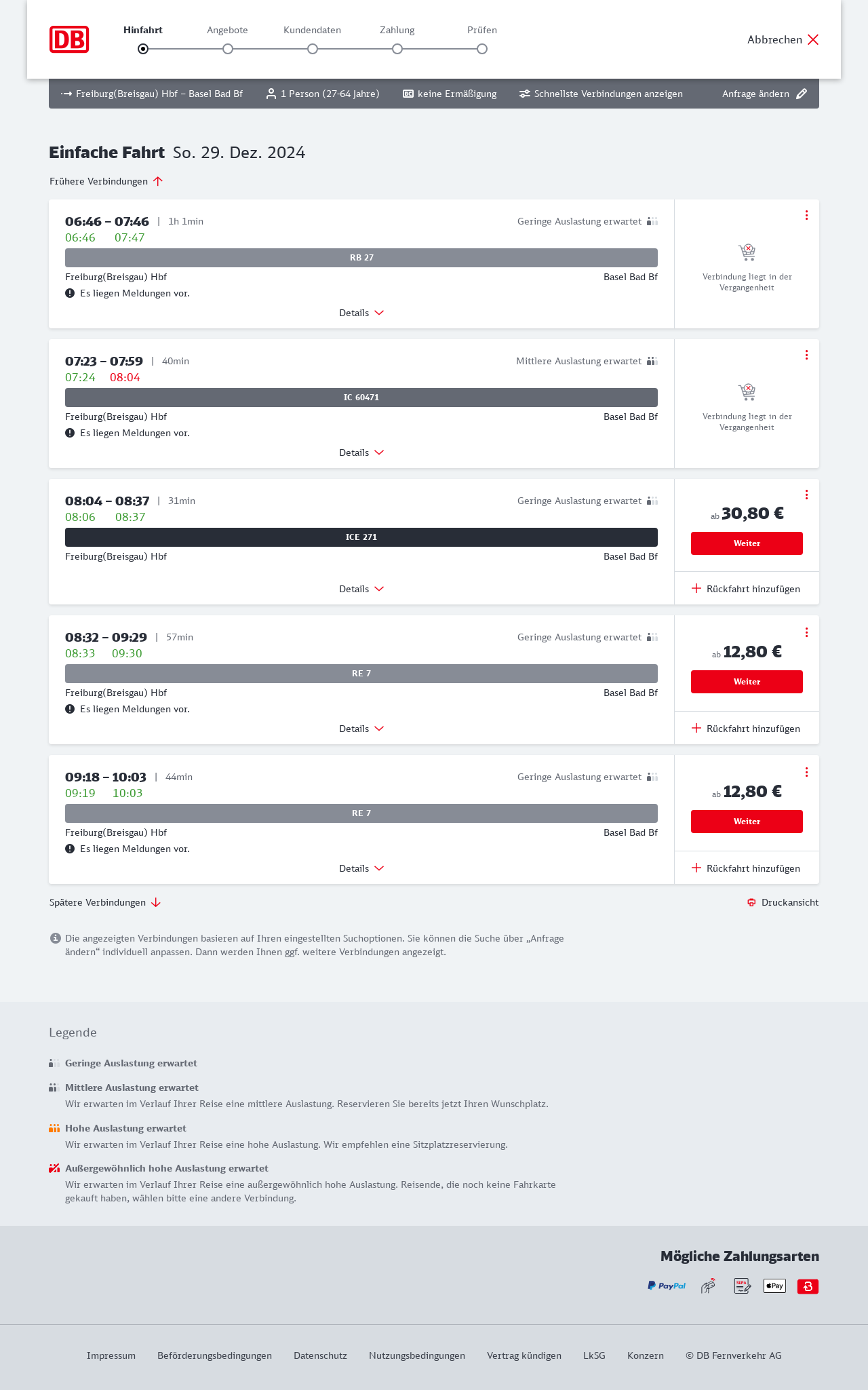Open three-dot menu for RB 27 connection
Image resolution: width=868 pixels, height=1390 pixels.
806,215
